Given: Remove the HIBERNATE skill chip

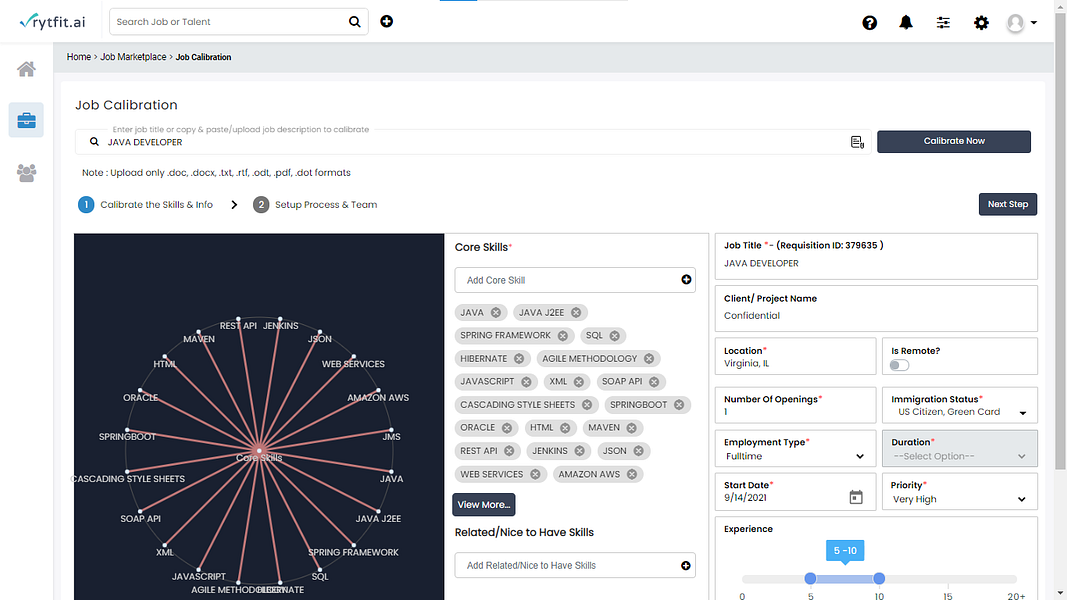Looking at the screenshot, I should pyautogui.click(x=519, y=359).
